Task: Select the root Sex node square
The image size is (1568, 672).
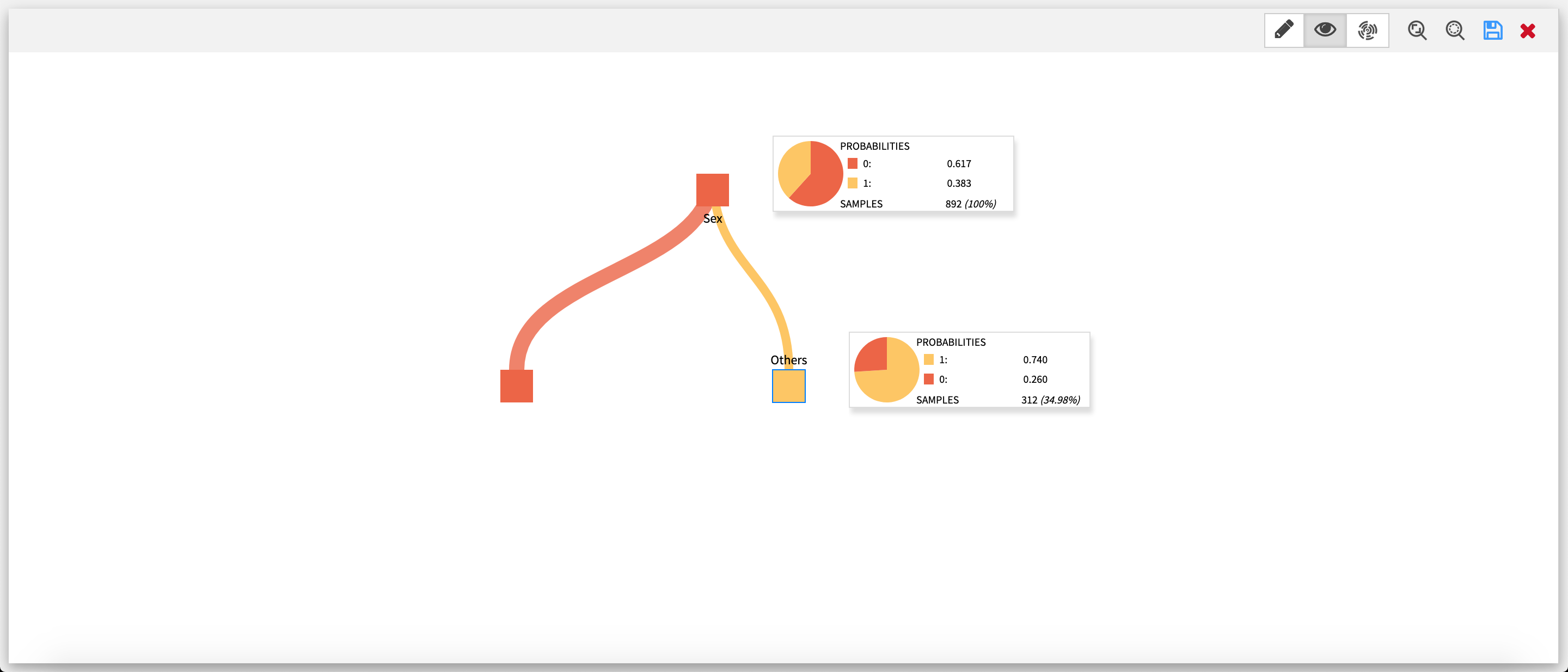Action: point(712,190)
